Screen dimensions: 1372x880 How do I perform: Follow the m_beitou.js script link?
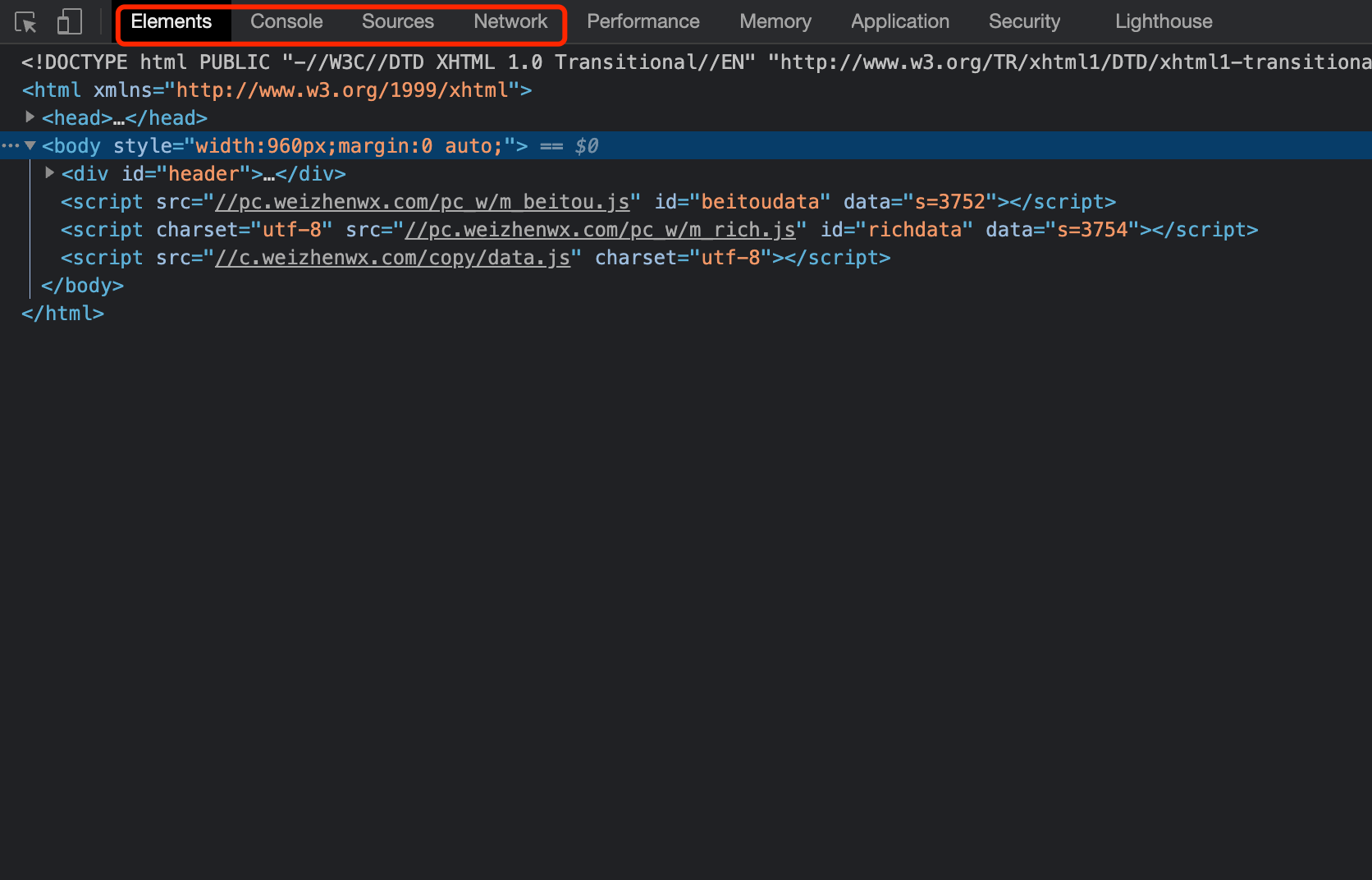[x=422, y=202]
